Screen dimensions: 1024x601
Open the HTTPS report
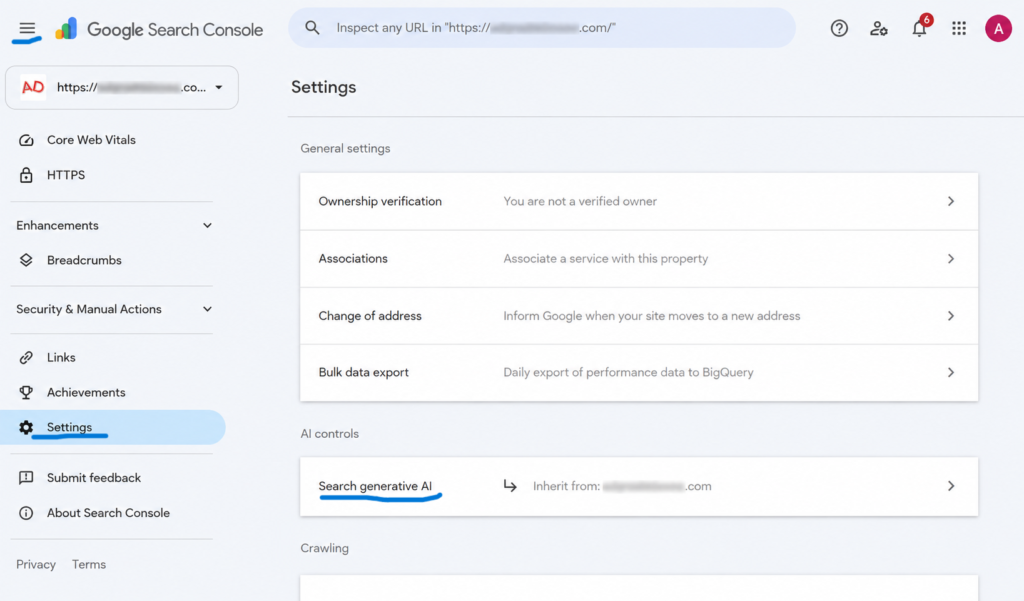66,175
